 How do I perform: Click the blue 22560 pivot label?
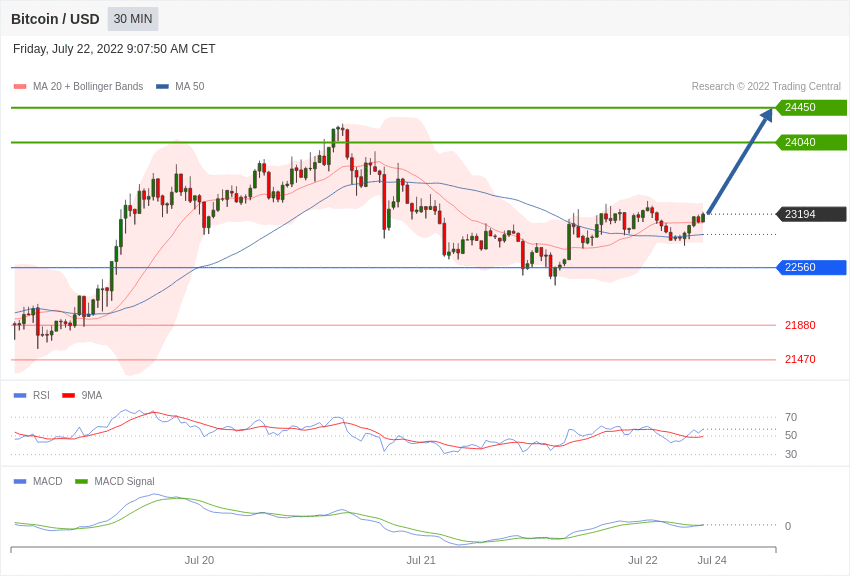[811, 267]
